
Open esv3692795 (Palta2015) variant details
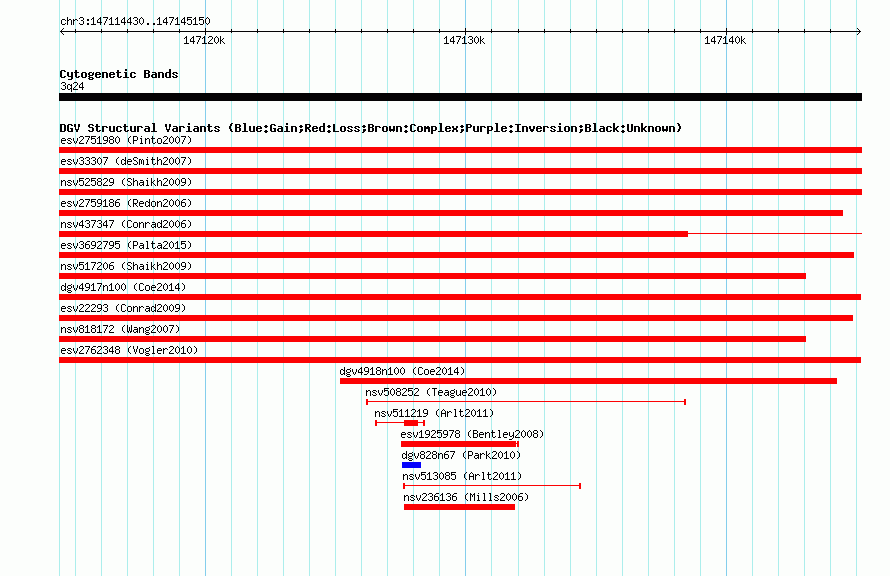(456, 255)
